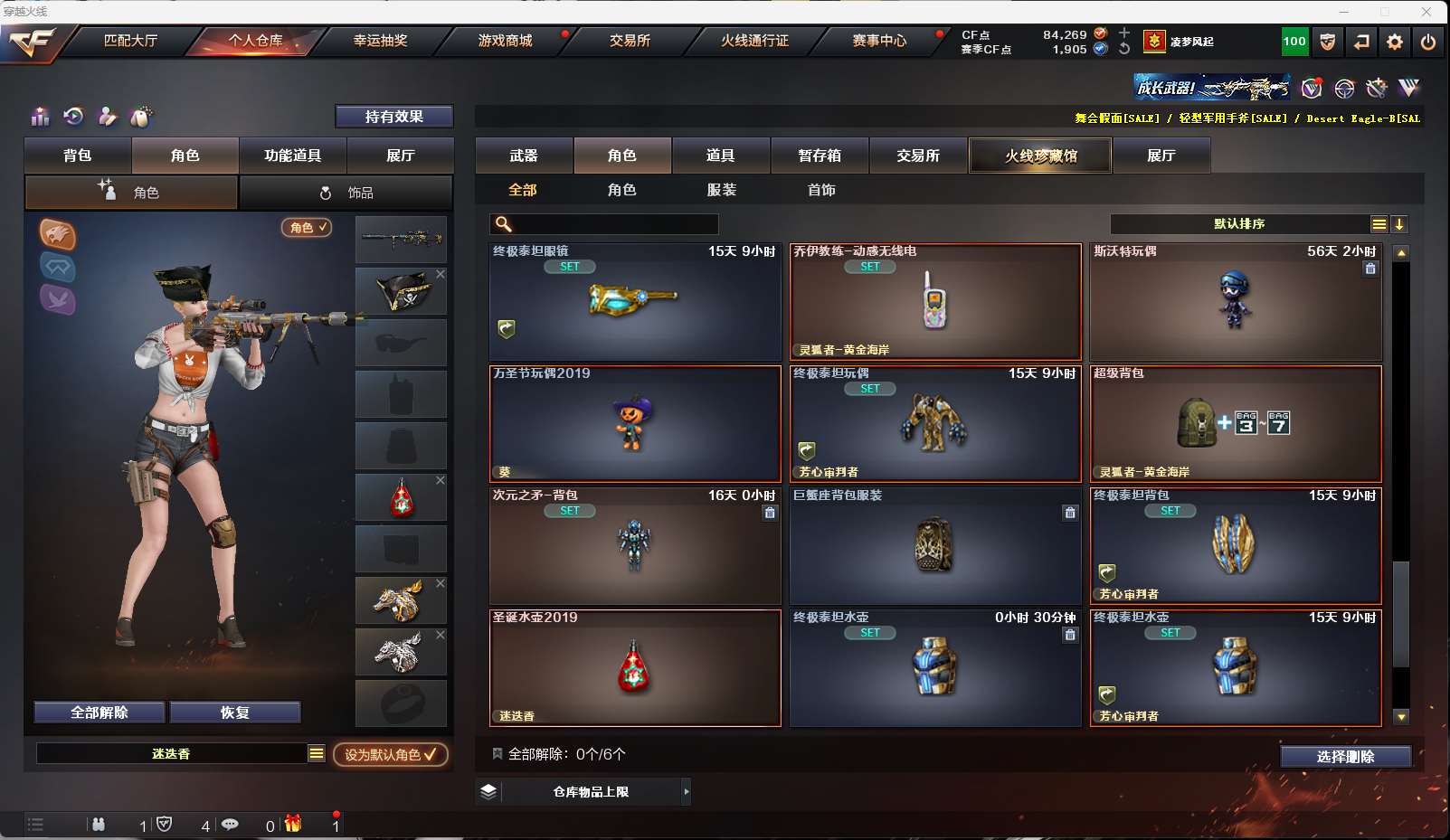Viewport: 1450px width, 840px height.
Task: Click the trash icon on 斯沃特玩偶 item
Action: point(1370,269)
